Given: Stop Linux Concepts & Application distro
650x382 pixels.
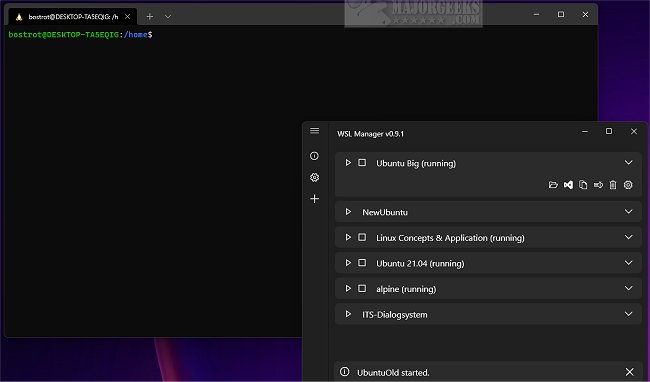Looking at the screenshot, I should point(362,237).
